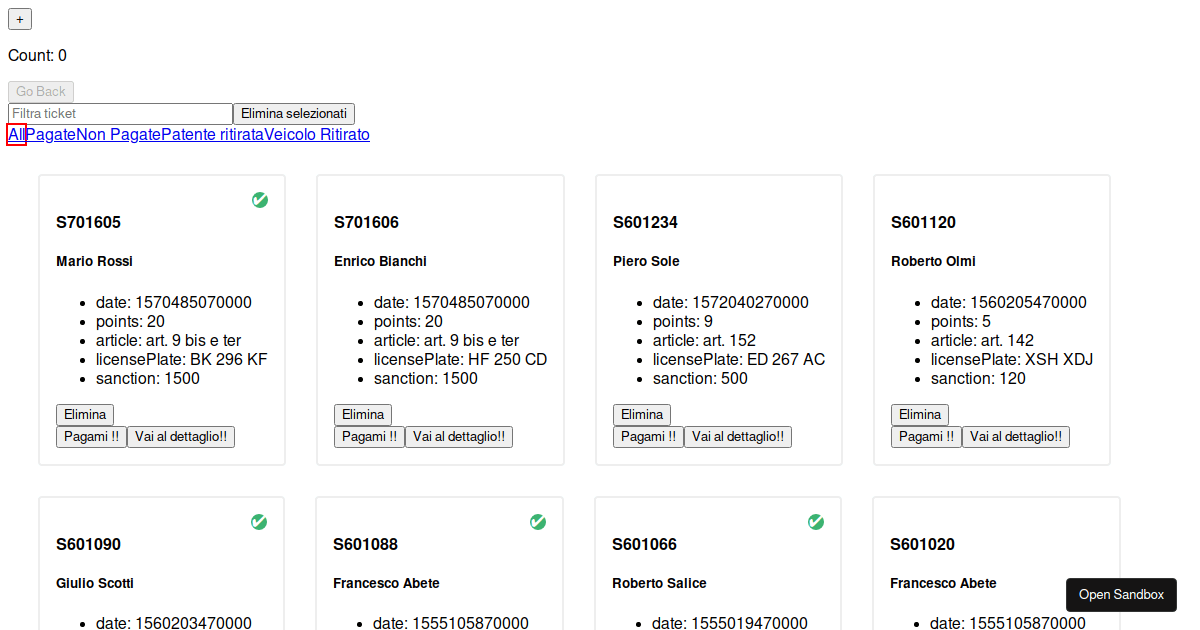
Task: Click Pagami !! on Enrico Bianchi's ticket
Action: [x=369, y=437]
